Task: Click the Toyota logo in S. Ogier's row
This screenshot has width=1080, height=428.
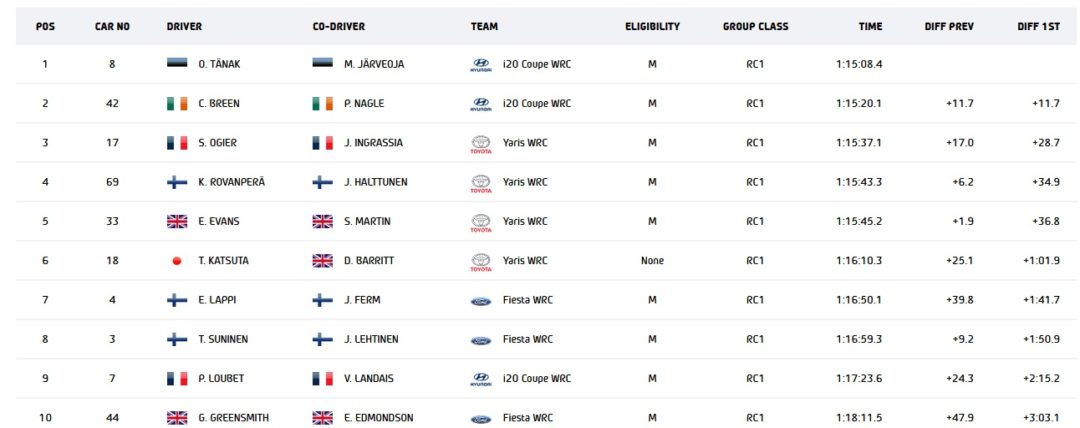Action: pos(481,144)
